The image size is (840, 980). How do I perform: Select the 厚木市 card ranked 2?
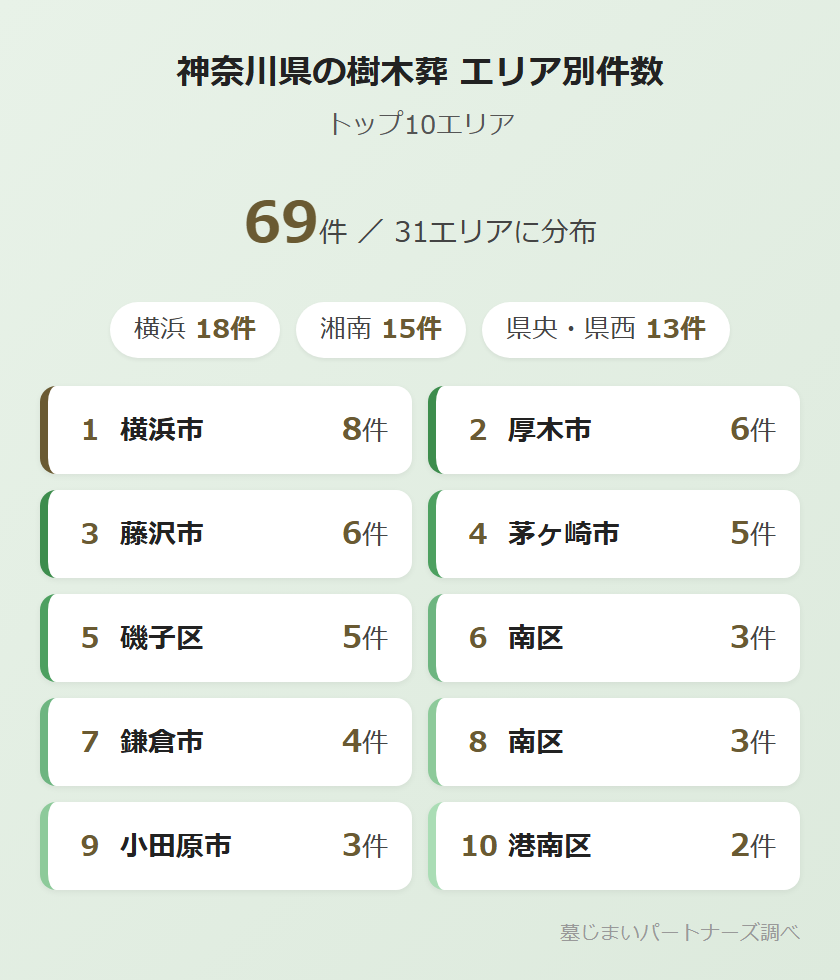point(615,430)
